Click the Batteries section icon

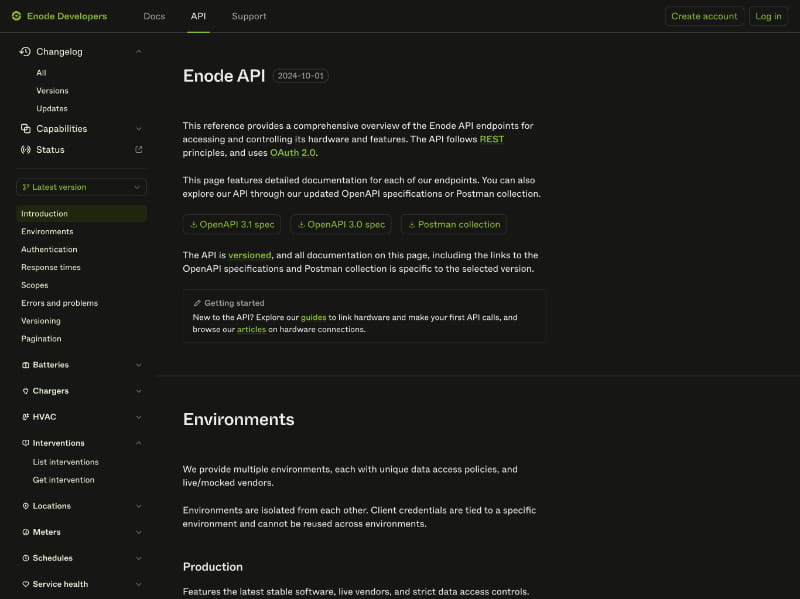click(x=26, y=365)
